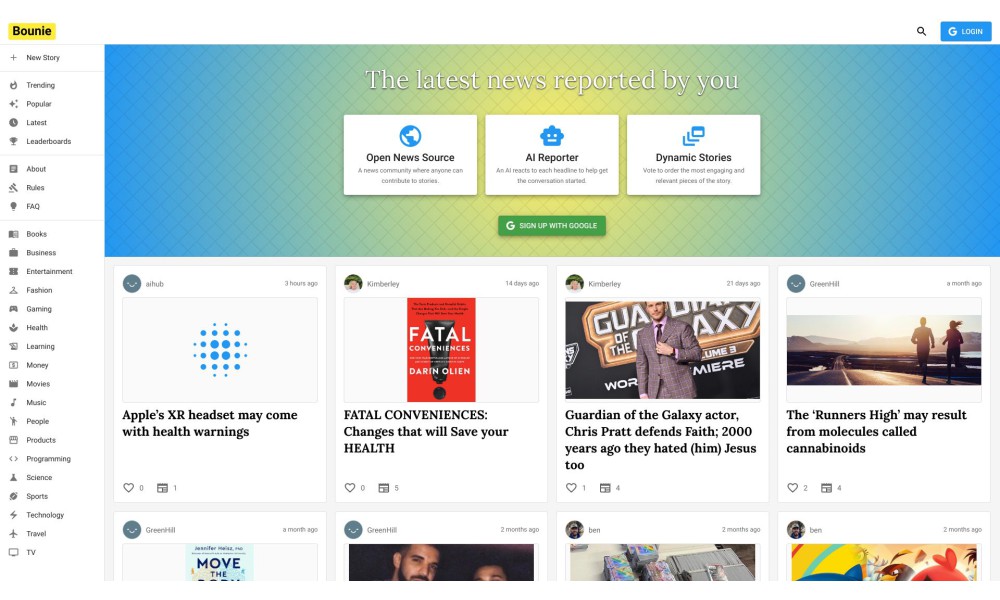Open 'Runners High' cannabinoids headline
1000x600 pixels.
pyautogui.click(x=876, y=431)
